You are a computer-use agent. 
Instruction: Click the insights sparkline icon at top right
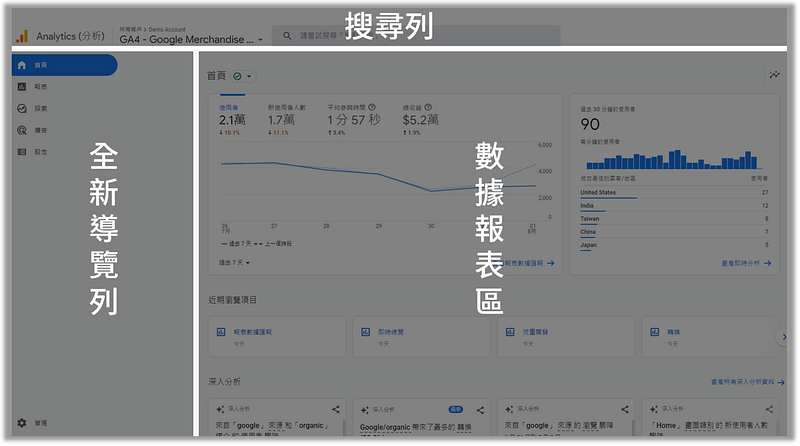click(x=774, y=75)
